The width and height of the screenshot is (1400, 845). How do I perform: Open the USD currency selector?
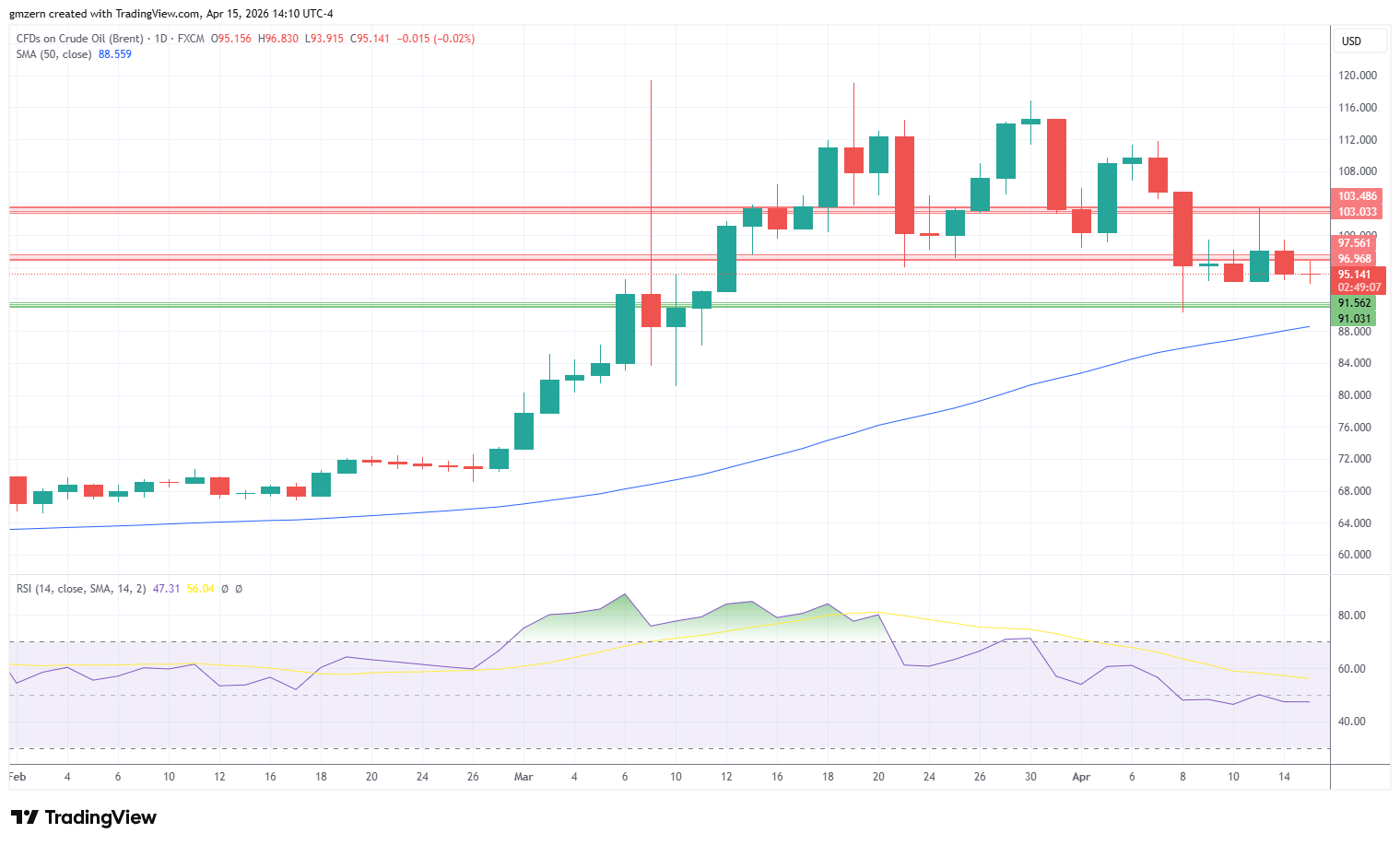click(1360, 41)
